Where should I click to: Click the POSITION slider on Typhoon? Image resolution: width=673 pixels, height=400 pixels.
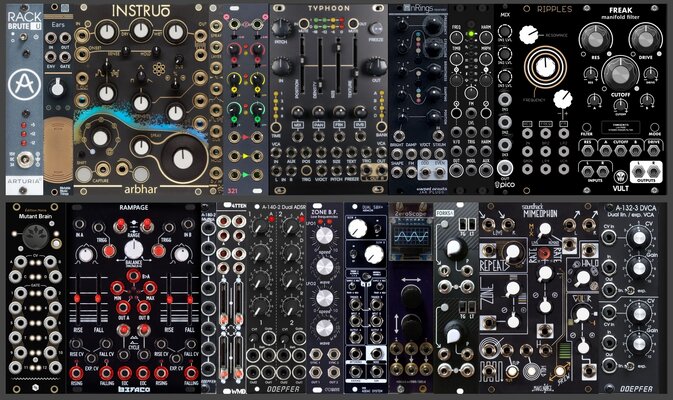(302, 61)
